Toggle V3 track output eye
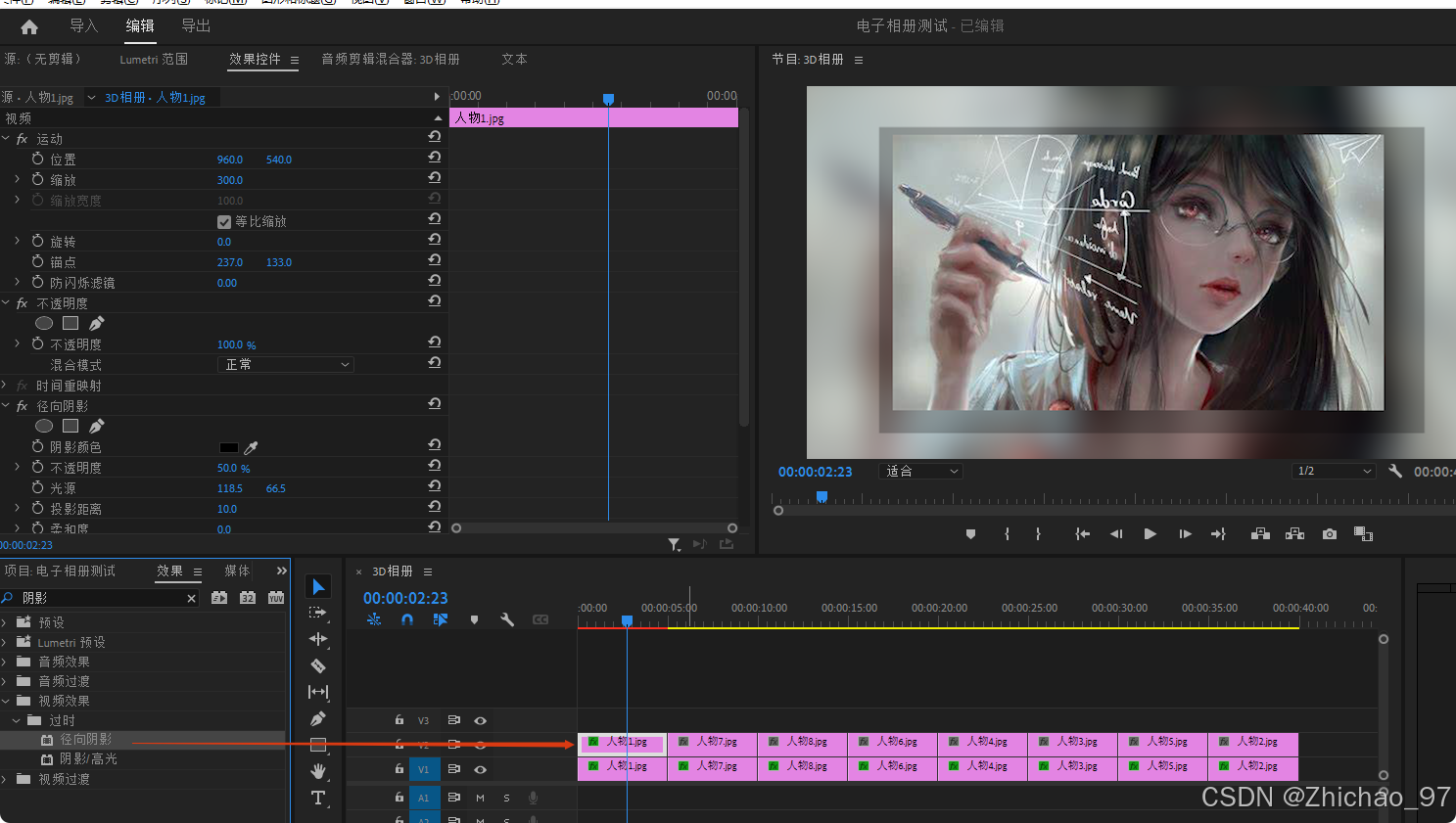The image size is (1456, 823). pyautogui.click(x=480, y=720)
